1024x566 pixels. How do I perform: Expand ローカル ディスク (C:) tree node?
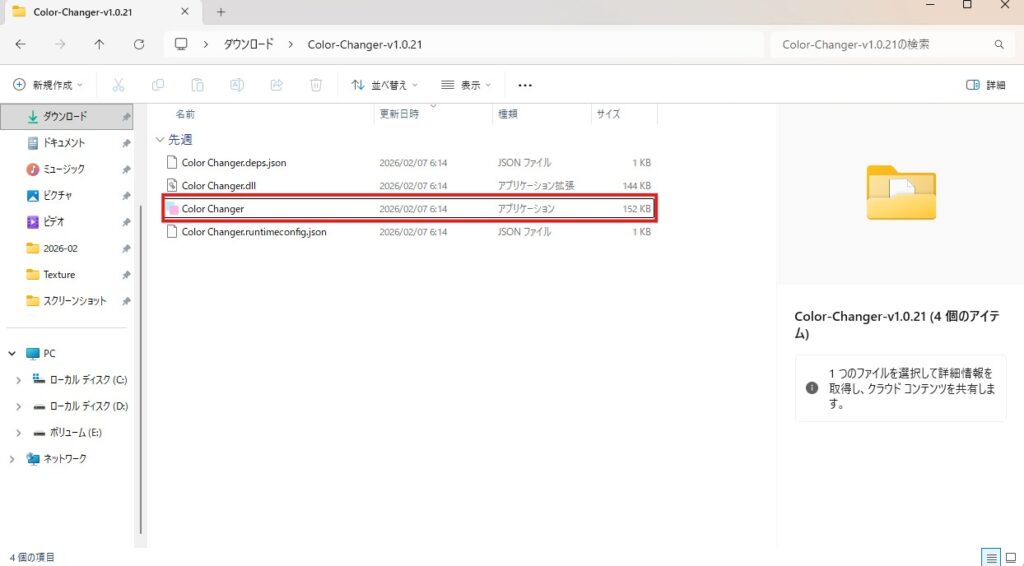pos(18,380)
